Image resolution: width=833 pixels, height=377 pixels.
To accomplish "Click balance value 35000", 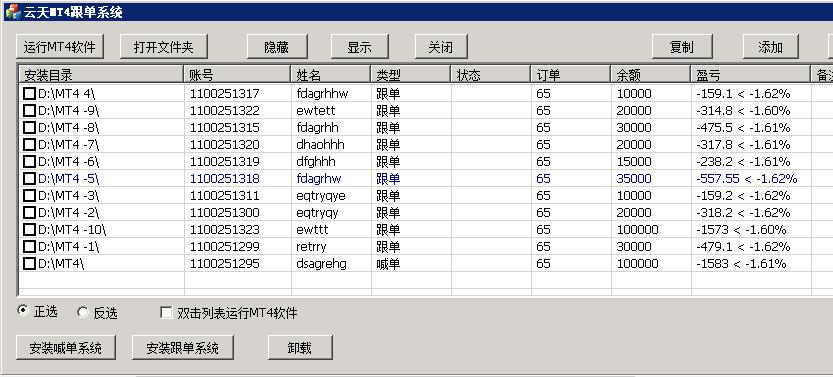I will click(x=634, y=179).
